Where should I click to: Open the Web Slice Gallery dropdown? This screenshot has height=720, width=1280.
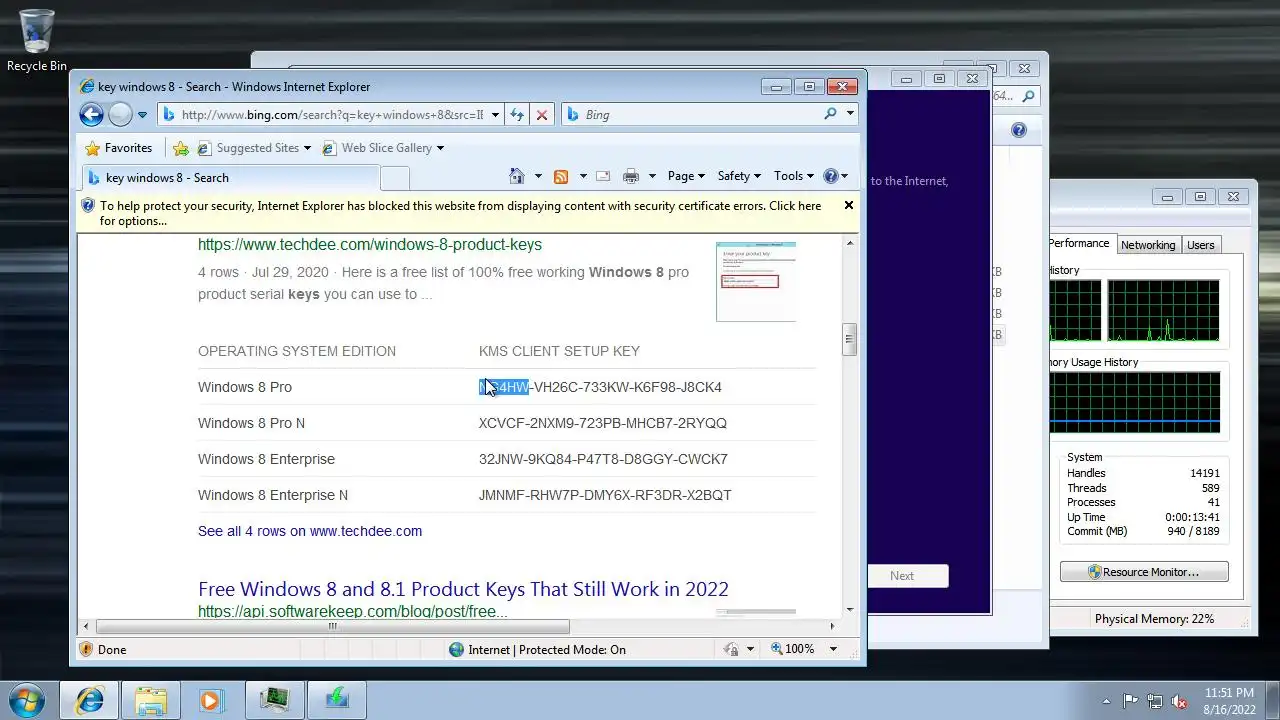click(x=383, y=148)
